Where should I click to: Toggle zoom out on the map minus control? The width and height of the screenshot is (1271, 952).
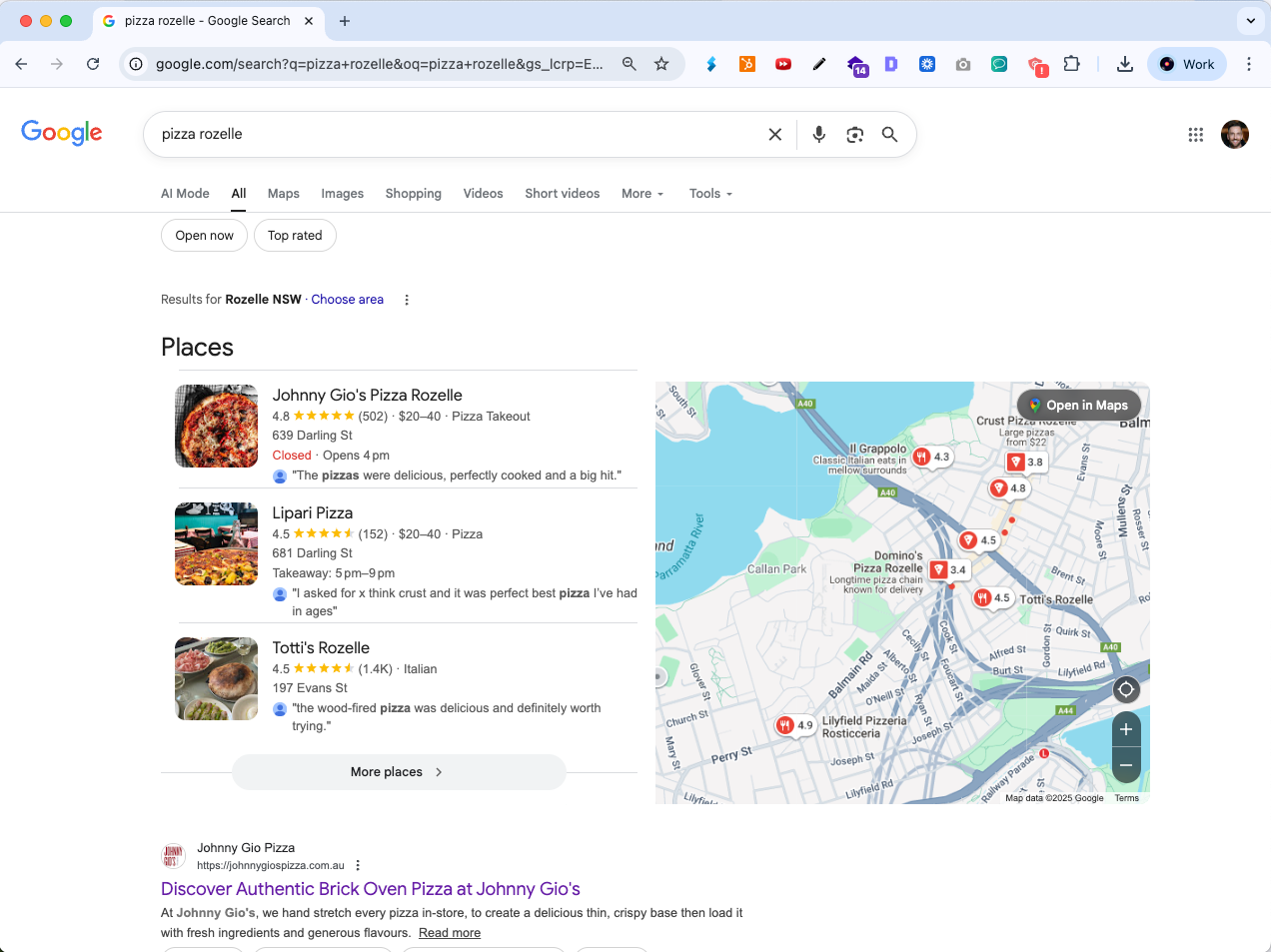coord(1125,765)
